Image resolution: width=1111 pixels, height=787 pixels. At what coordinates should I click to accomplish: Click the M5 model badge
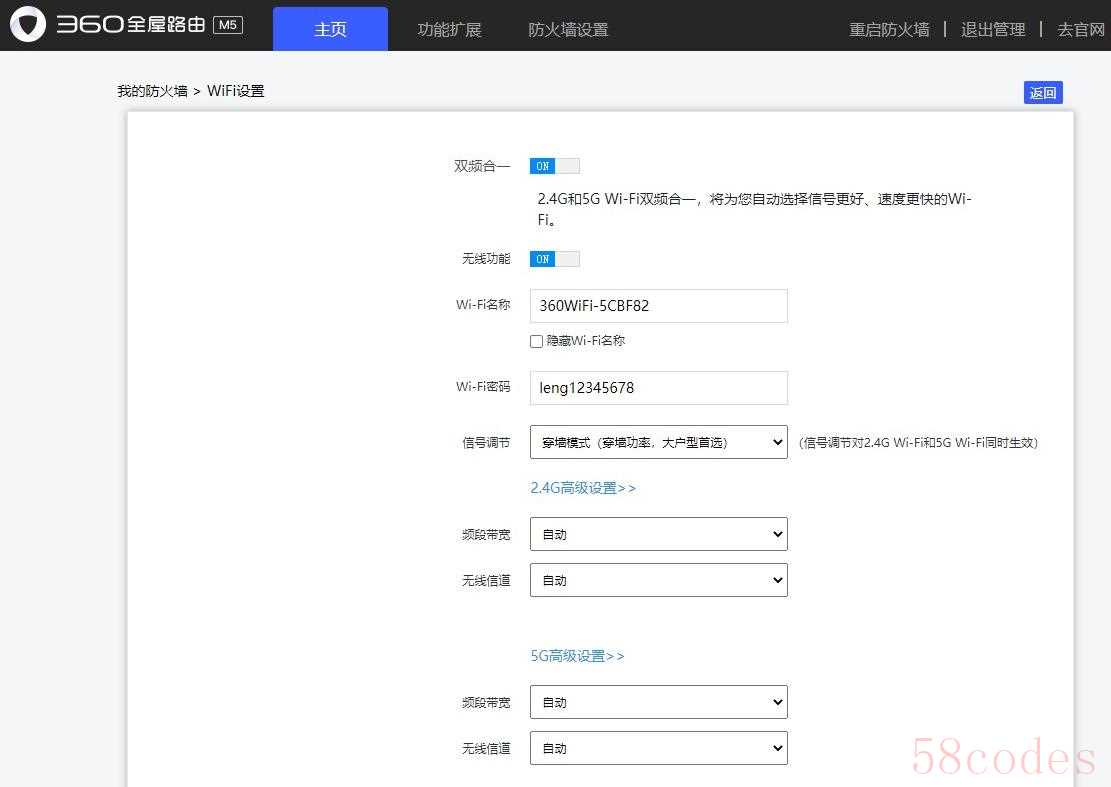coord(228,25)
